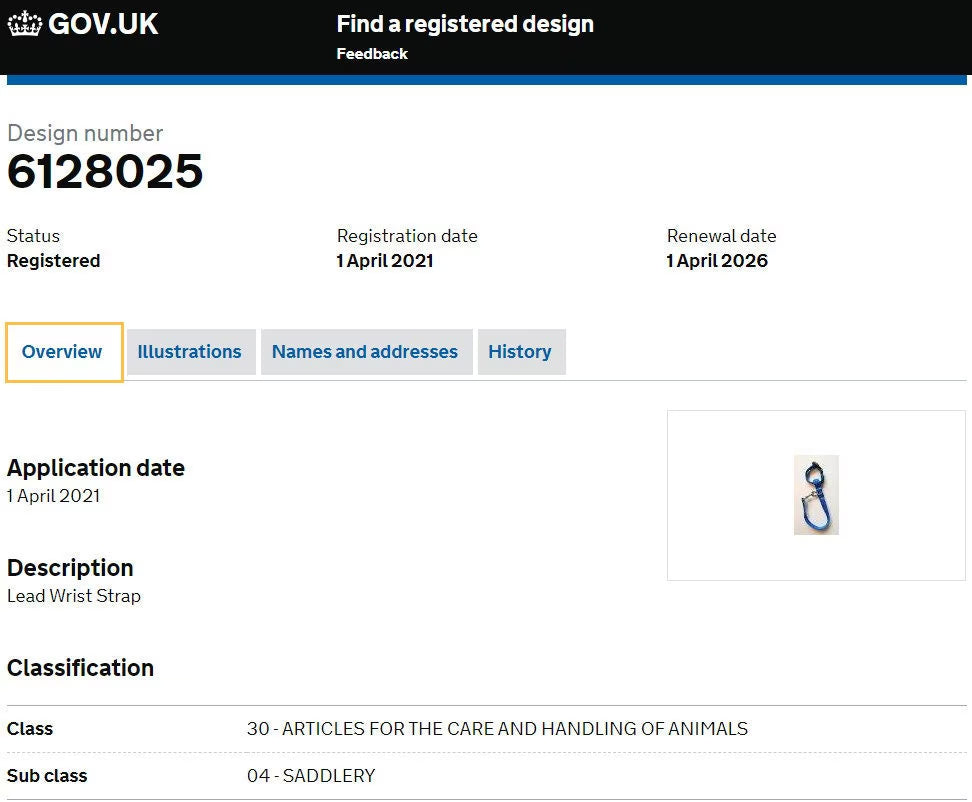Click the Lead Wrist Strap description text
This screenshot has height=802, width=972.
point(74,596)
